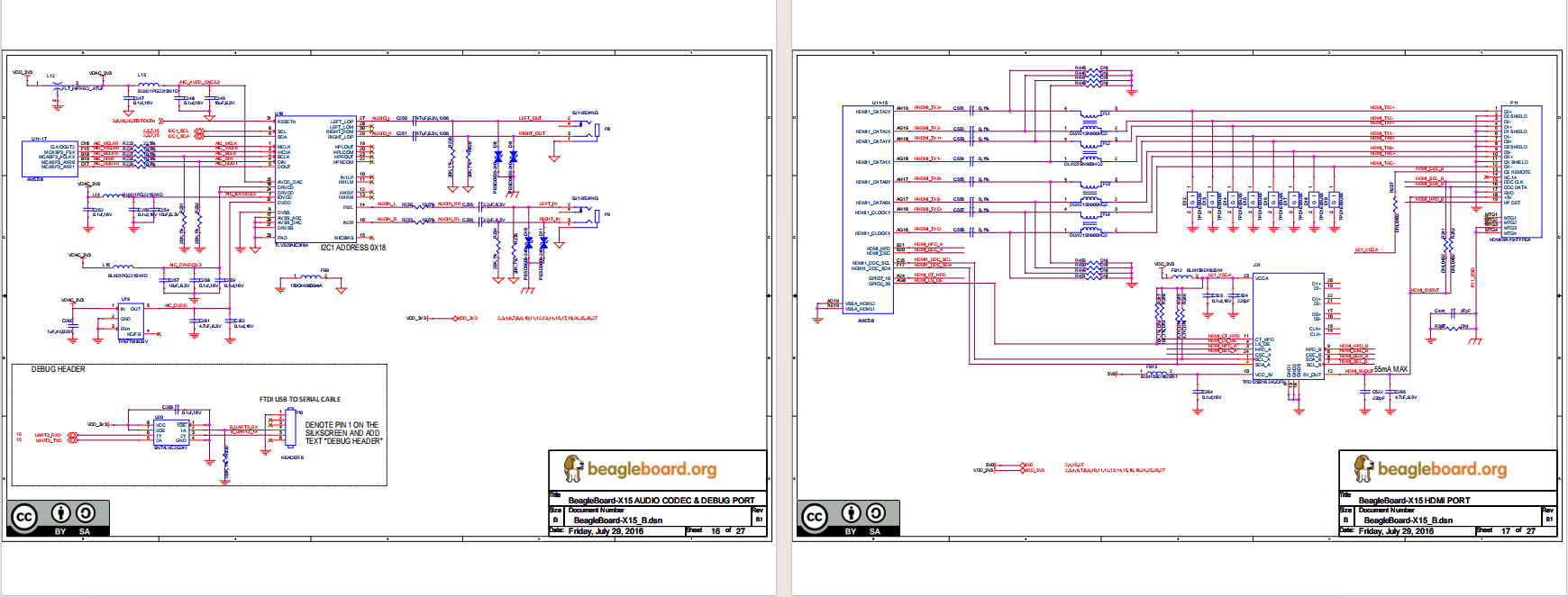Click the P11 HDMI connector block
The image size is (1568, 597).
tap(1521, 171)
